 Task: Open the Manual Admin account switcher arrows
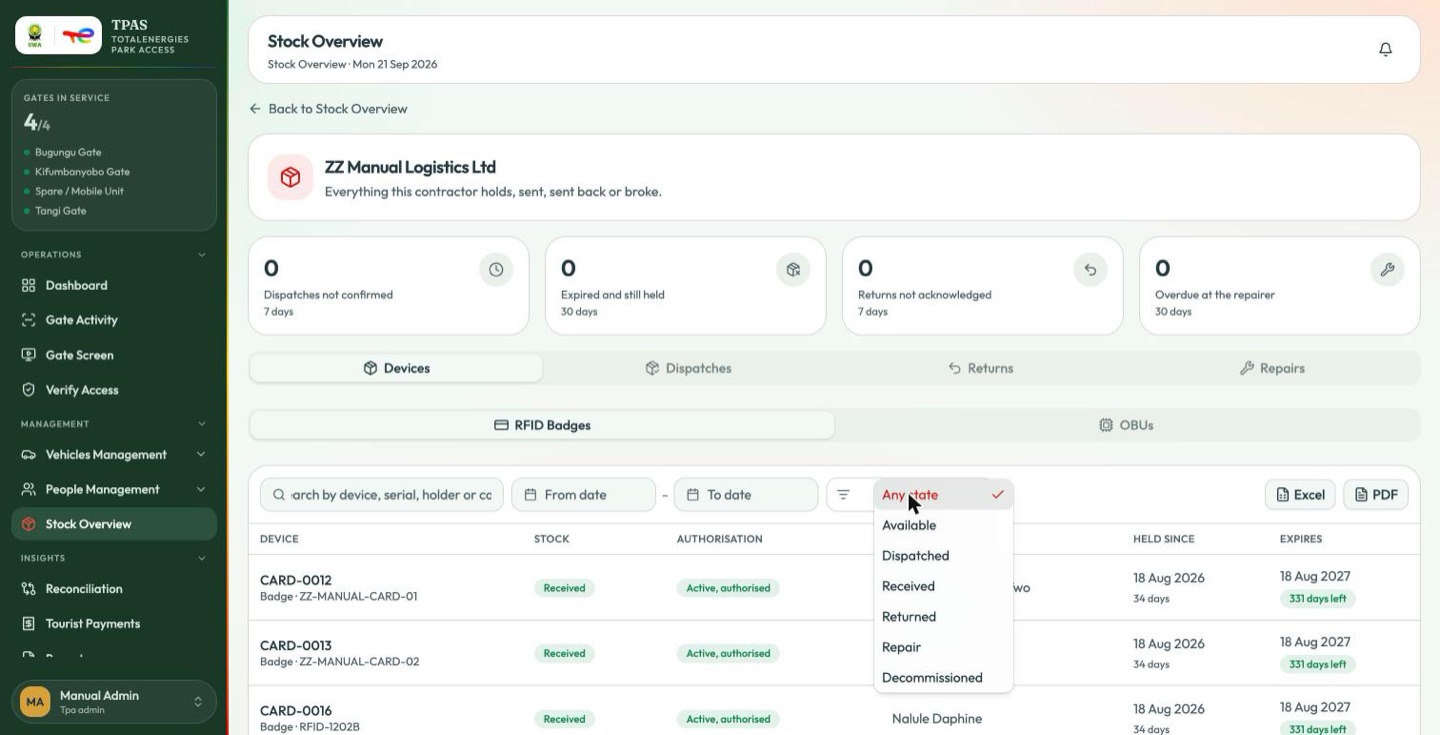[x=198, y=702]
